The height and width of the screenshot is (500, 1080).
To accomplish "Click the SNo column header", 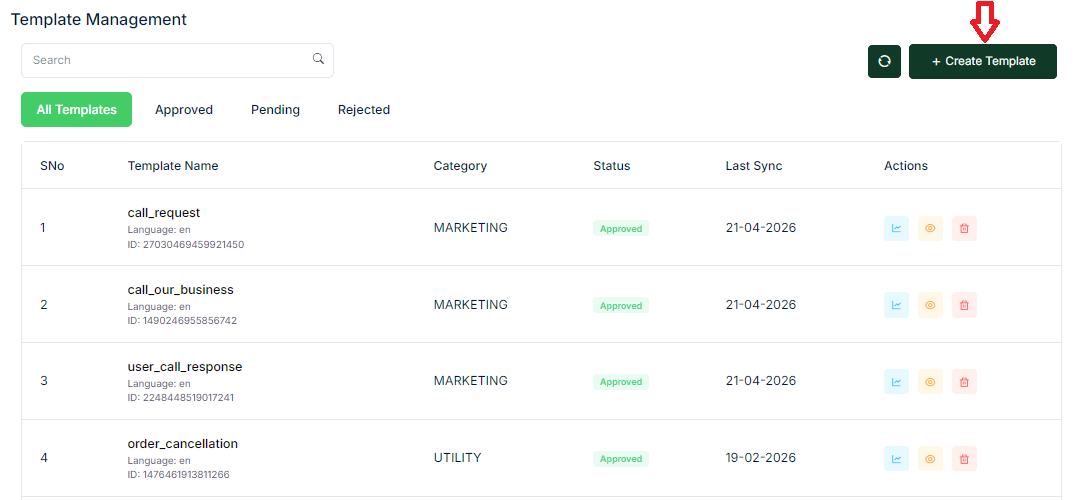I will [52, 166].
